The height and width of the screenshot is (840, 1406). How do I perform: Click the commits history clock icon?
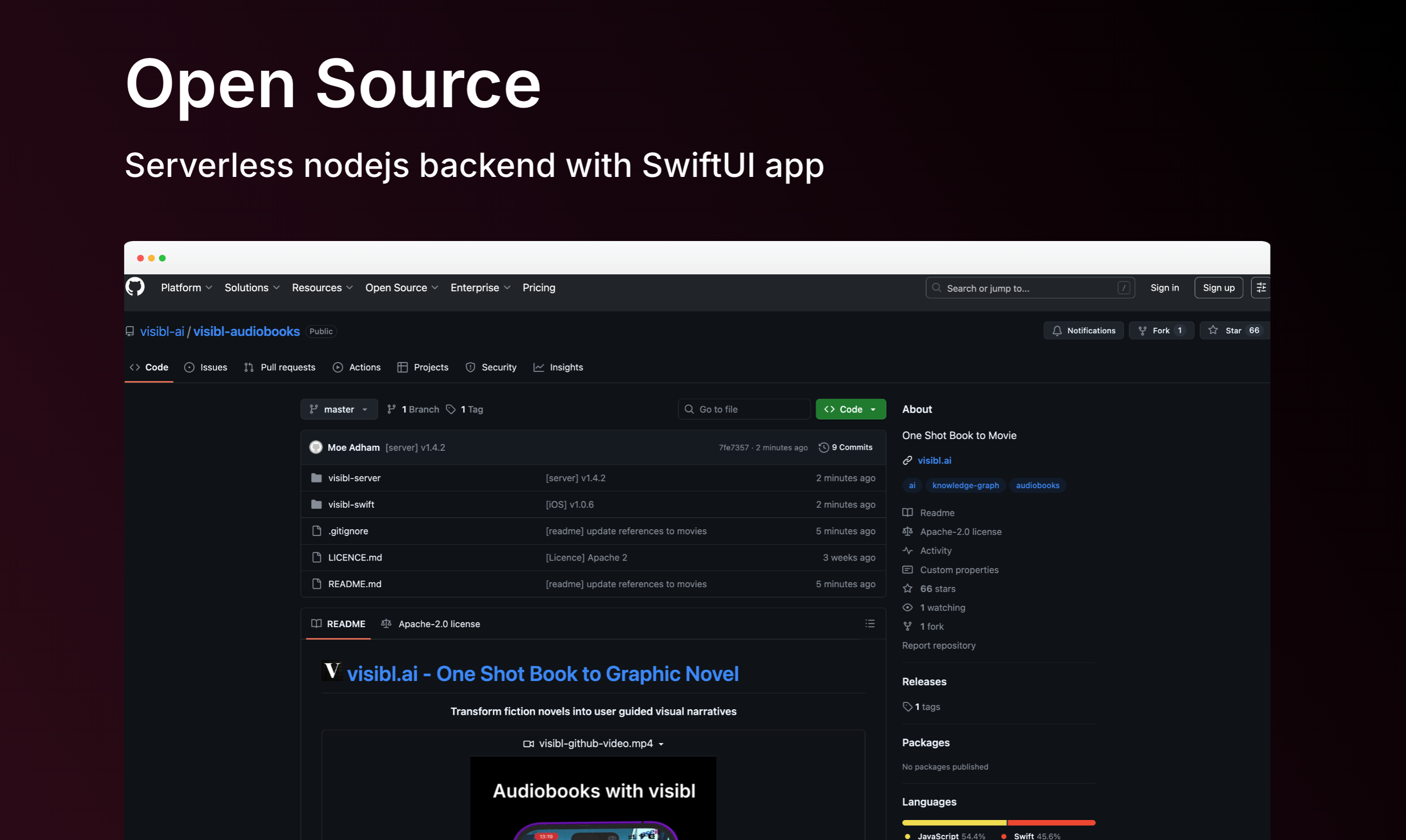pyautogui.click(x=823, y=447)
